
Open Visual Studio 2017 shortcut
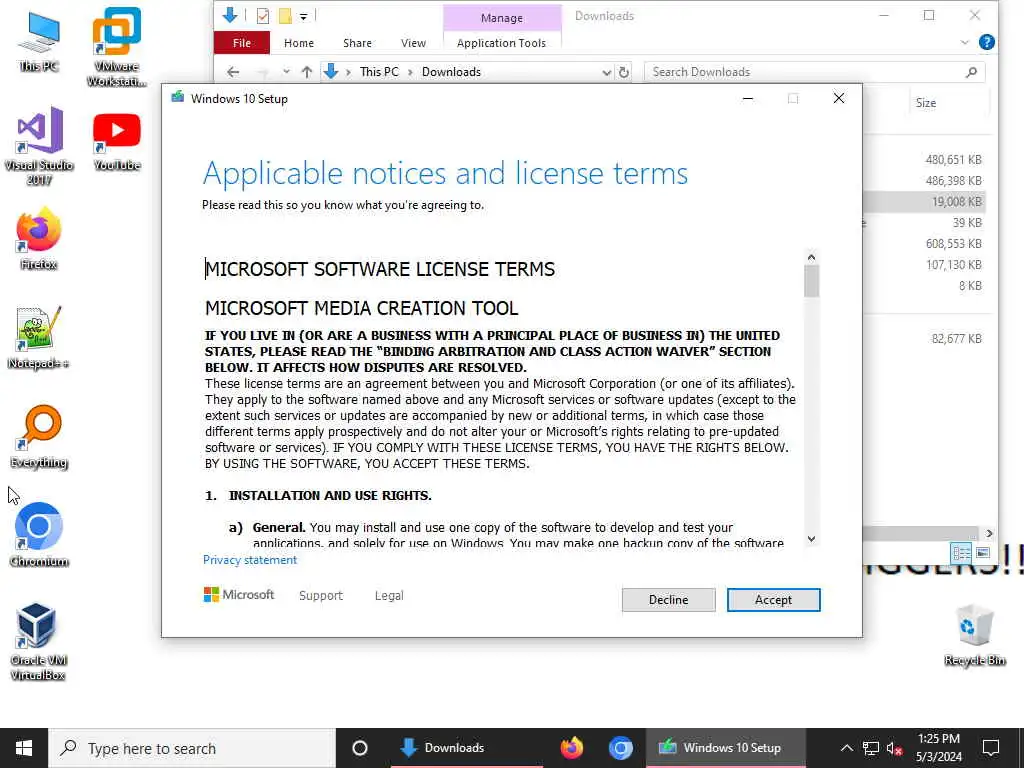coord(39,146)
